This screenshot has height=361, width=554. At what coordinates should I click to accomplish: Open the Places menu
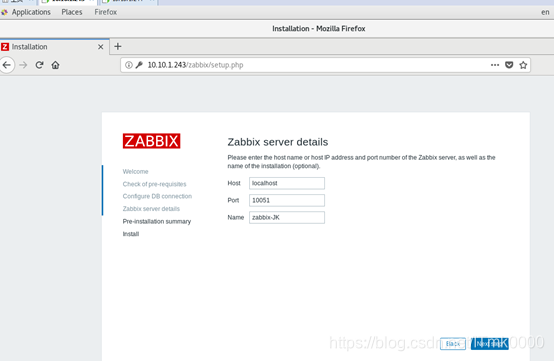72,12
